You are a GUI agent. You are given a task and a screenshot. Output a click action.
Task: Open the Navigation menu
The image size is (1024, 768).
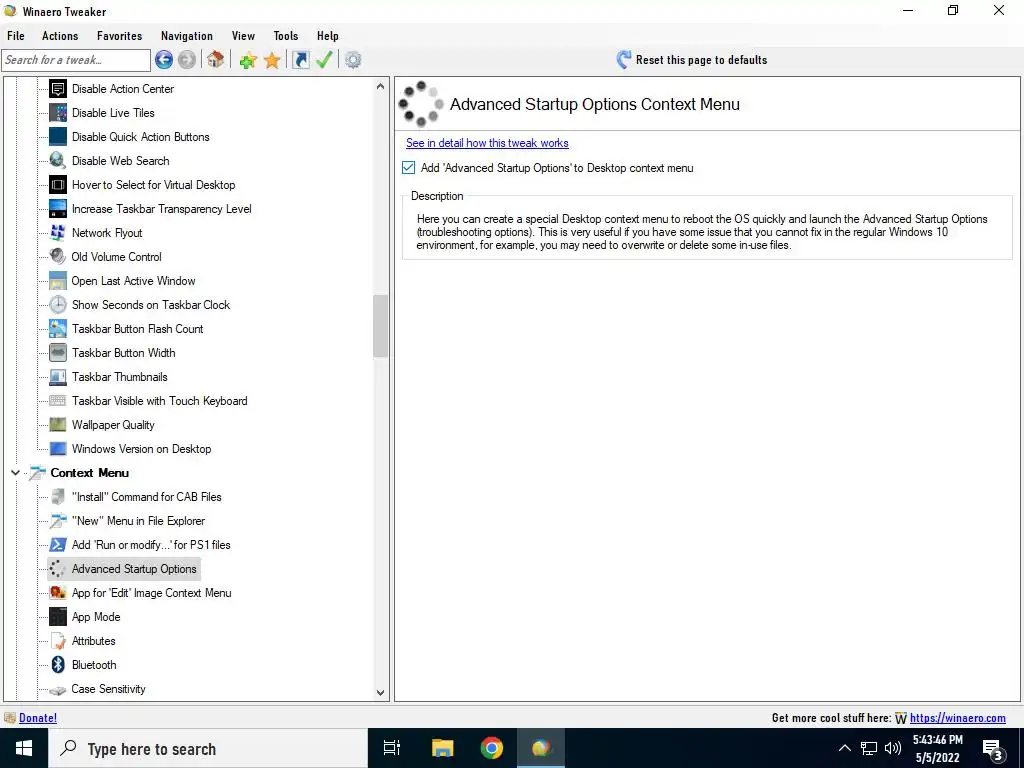(x=187, y=36)
